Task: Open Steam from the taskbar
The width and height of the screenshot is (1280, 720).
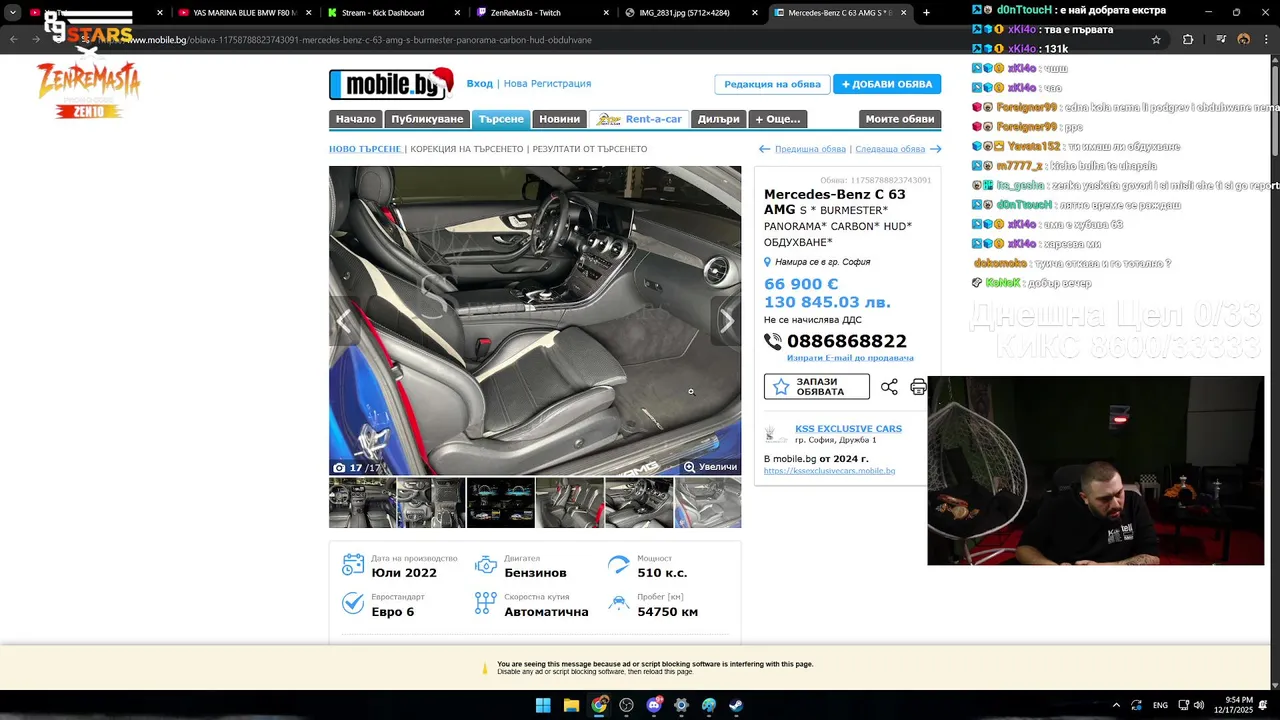Action: [736, 705]
